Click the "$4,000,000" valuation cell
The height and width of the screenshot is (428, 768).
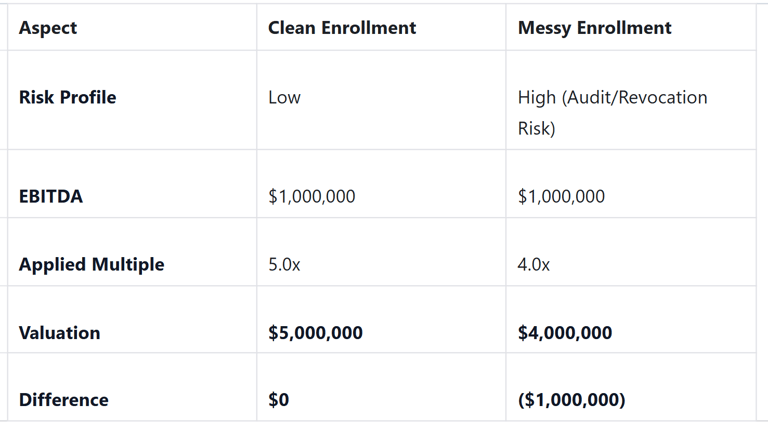[565, 333]
